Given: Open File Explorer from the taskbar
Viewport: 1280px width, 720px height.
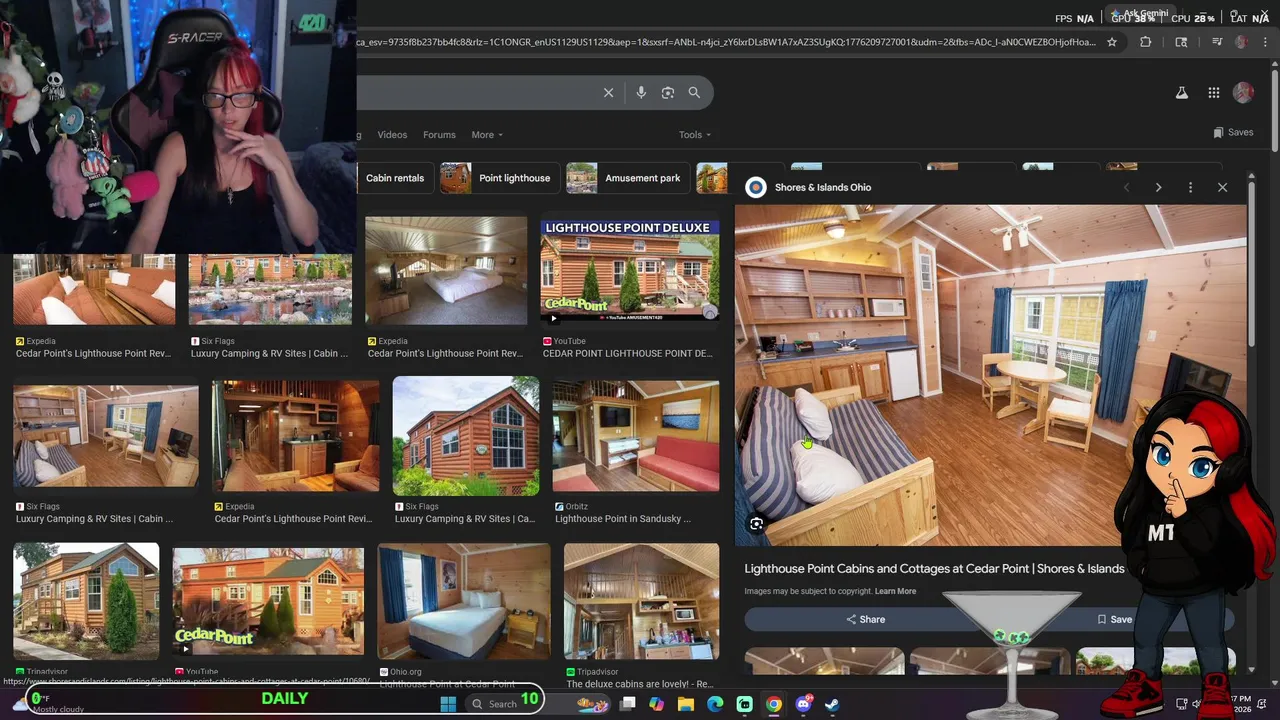Looking at the screenshot, I should pos(686,704).
